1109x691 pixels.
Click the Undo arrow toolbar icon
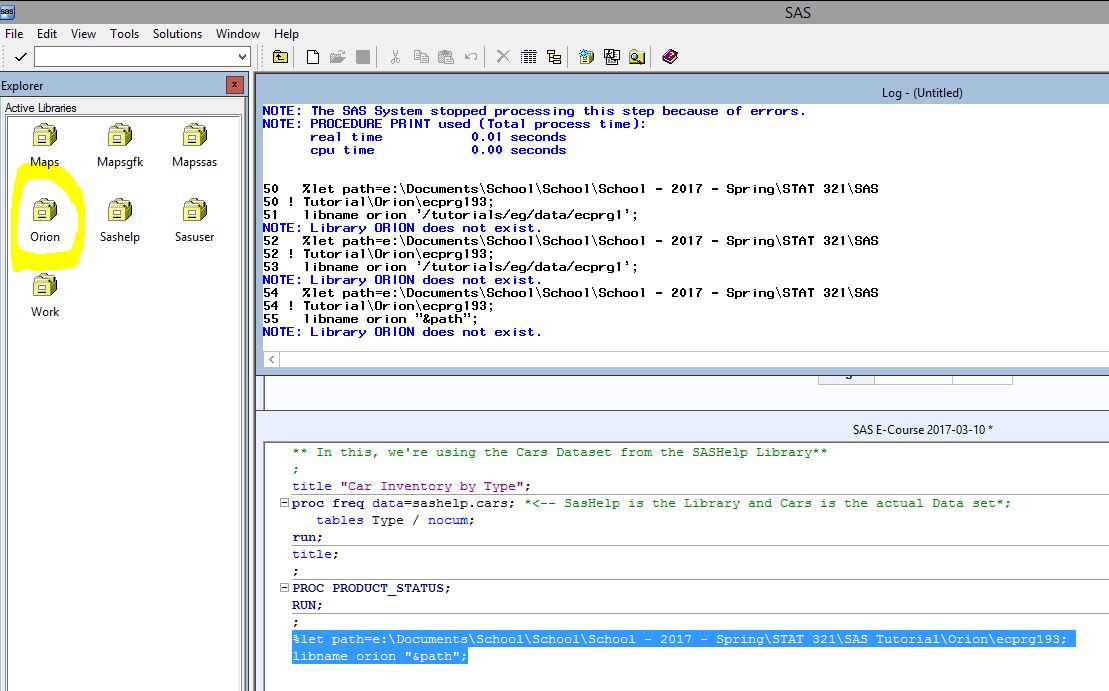click(x=469, y=57)
